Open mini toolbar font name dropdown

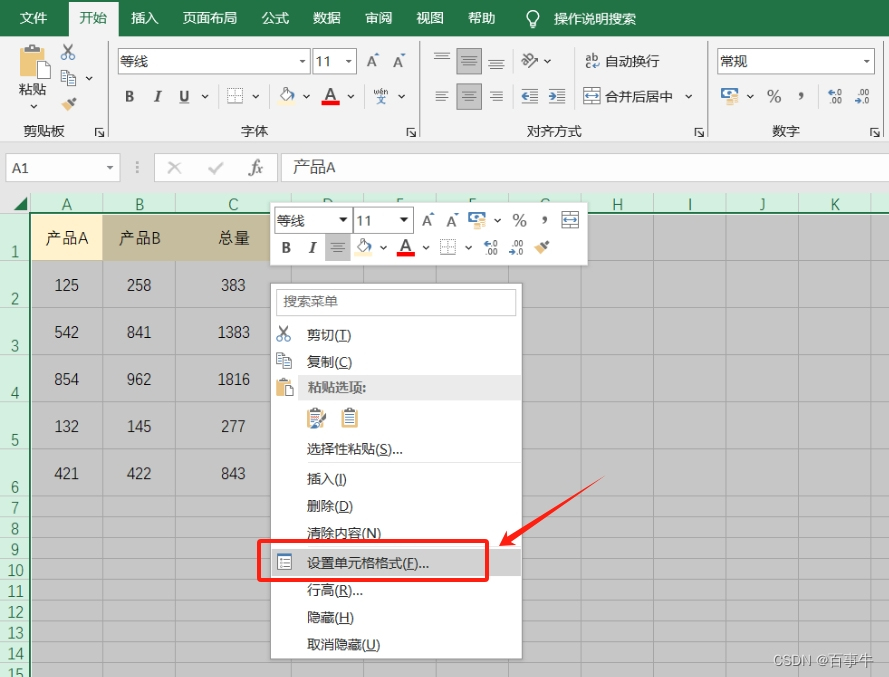343,219
